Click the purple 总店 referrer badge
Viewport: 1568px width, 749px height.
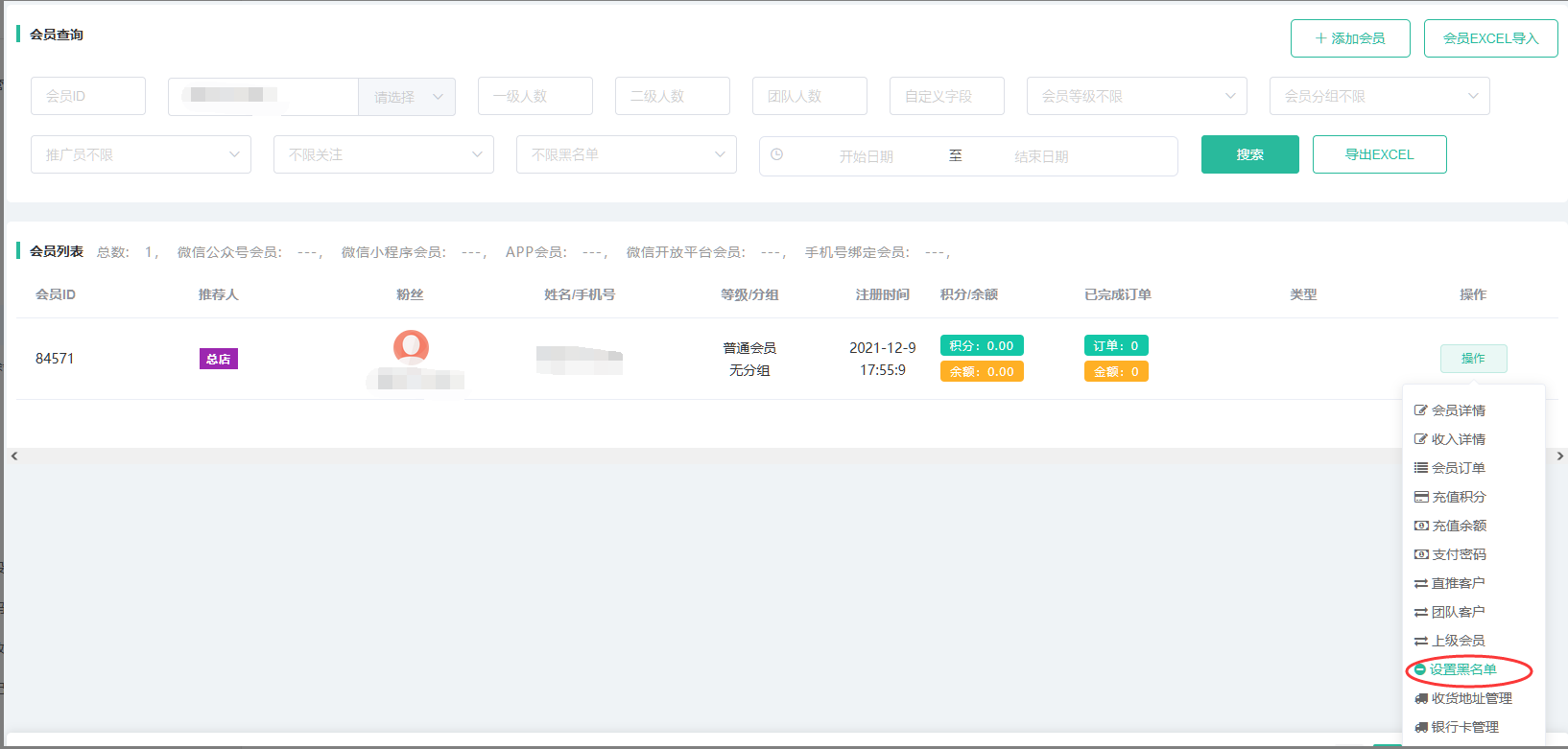coord(218,360)
